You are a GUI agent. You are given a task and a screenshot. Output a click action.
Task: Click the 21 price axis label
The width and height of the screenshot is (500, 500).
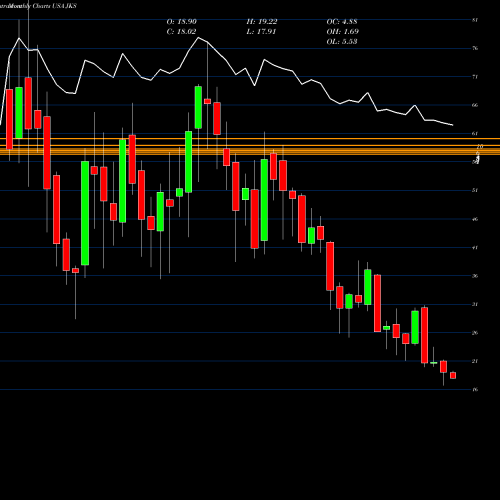475,361
